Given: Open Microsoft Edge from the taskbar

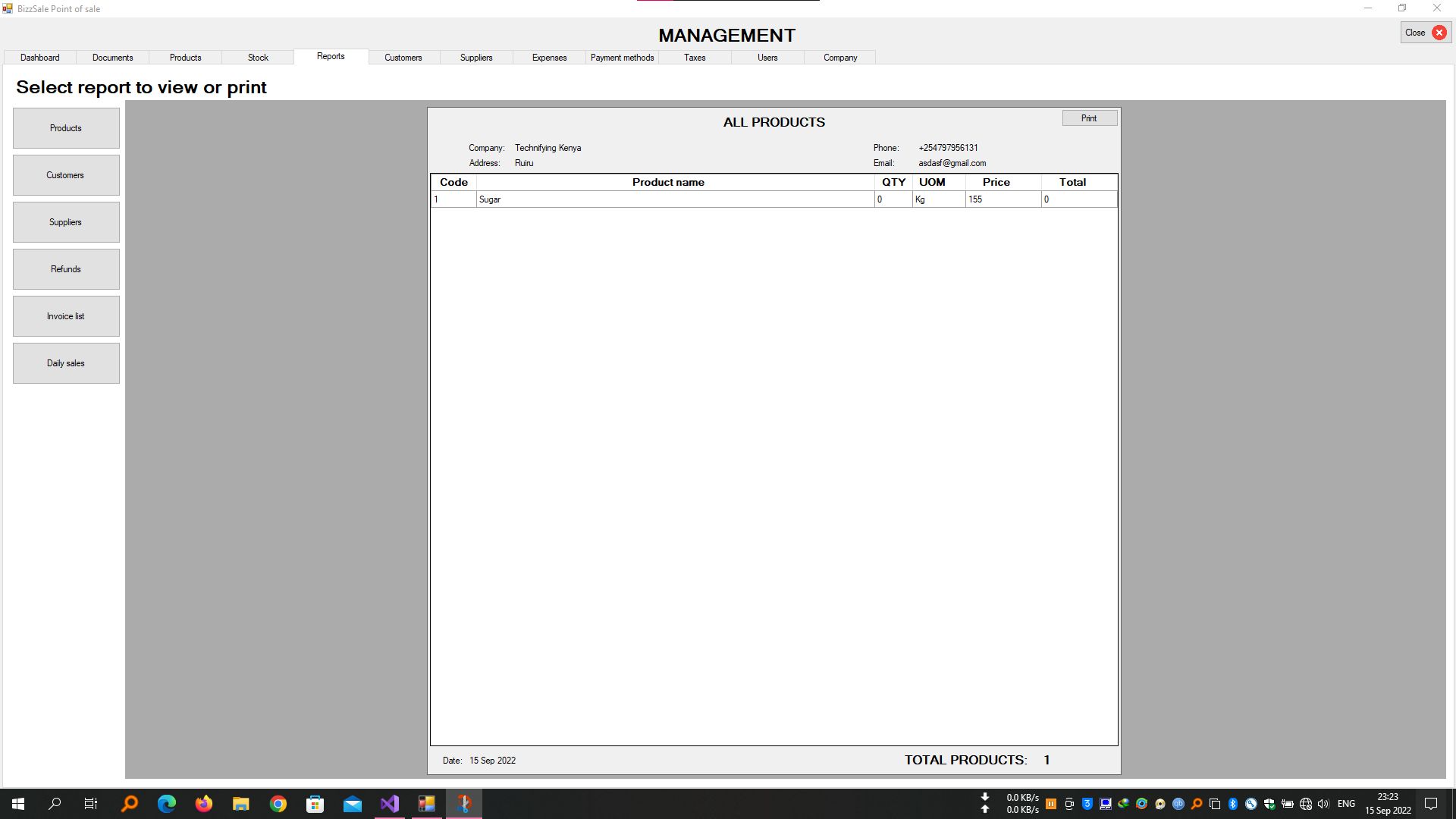Looking at the screenshot, I should click(x=167, y=804).
